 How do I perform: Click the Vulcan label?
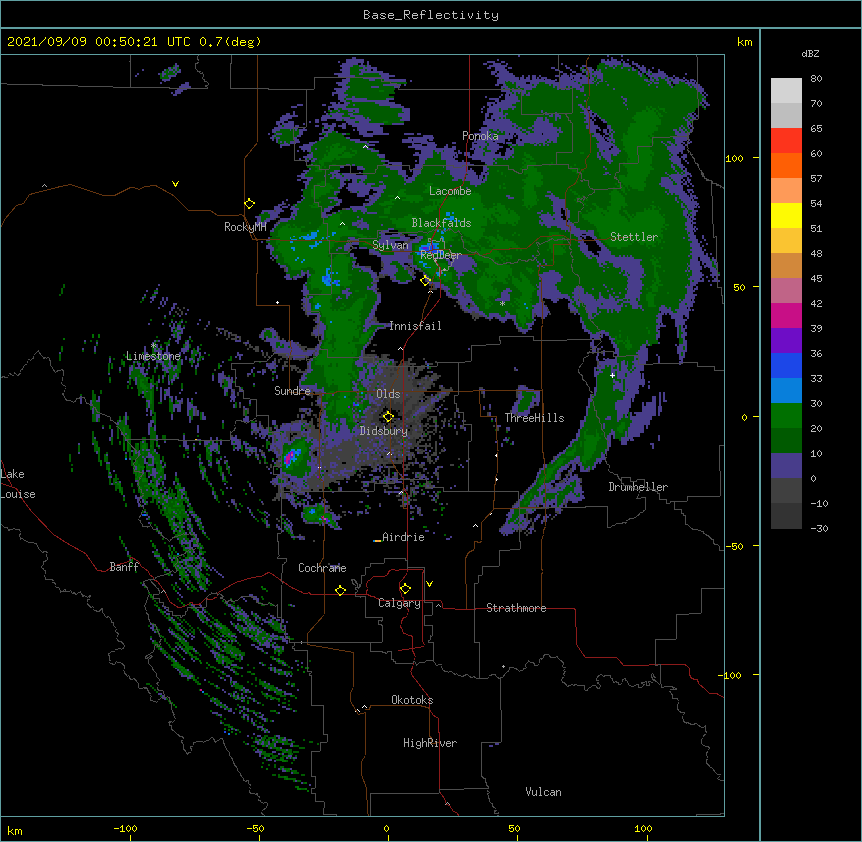543,792
